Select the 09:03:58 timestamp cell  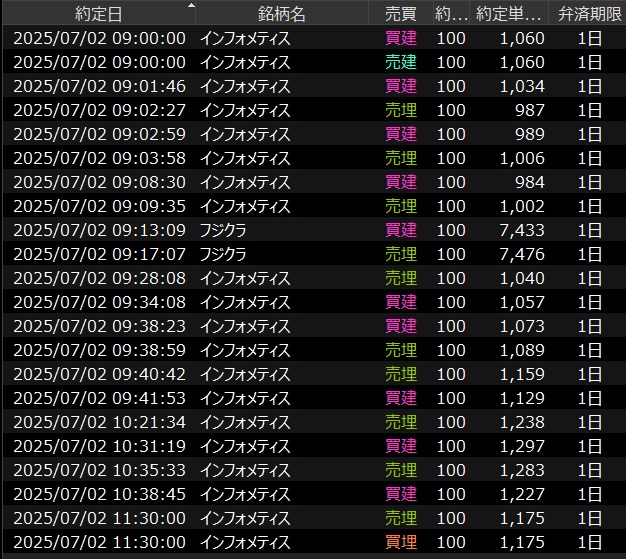[x=99, y=158]
